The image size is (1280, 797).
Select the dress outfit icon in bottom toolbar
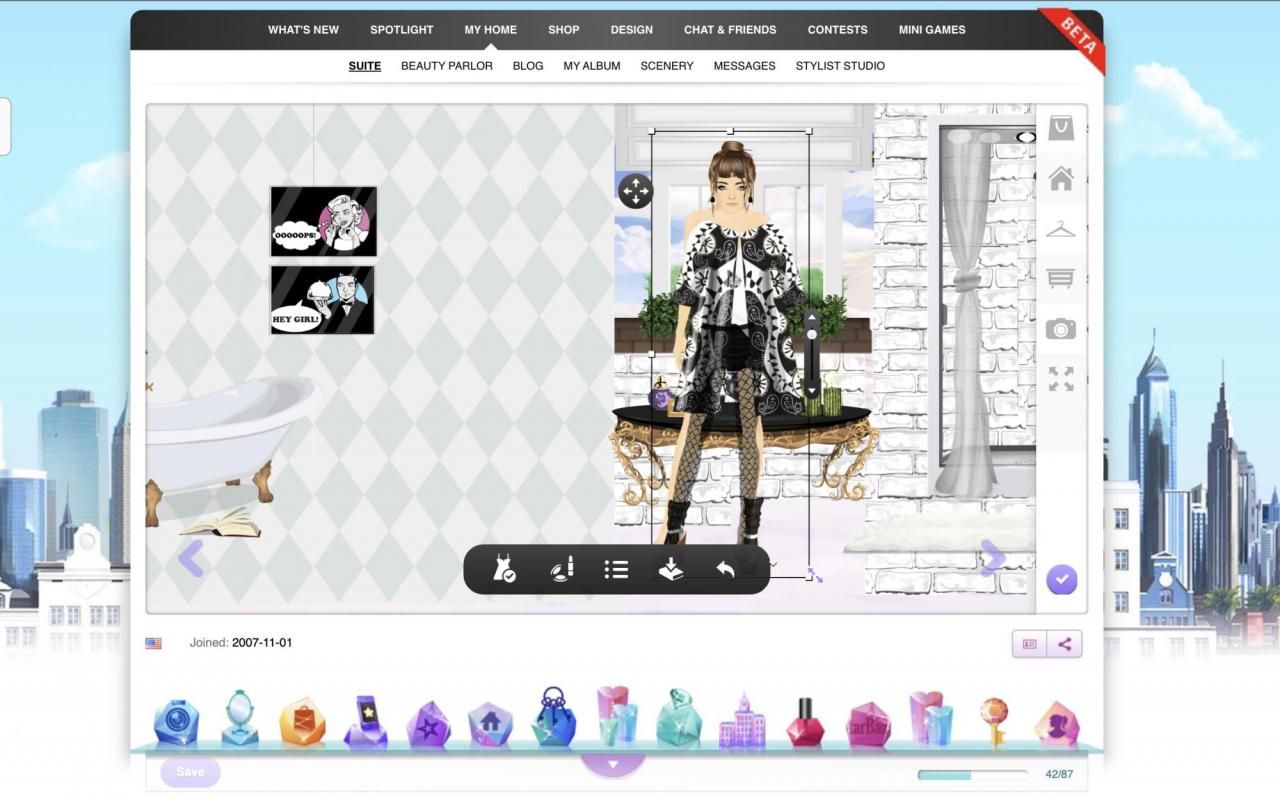[x=504, y=569]
